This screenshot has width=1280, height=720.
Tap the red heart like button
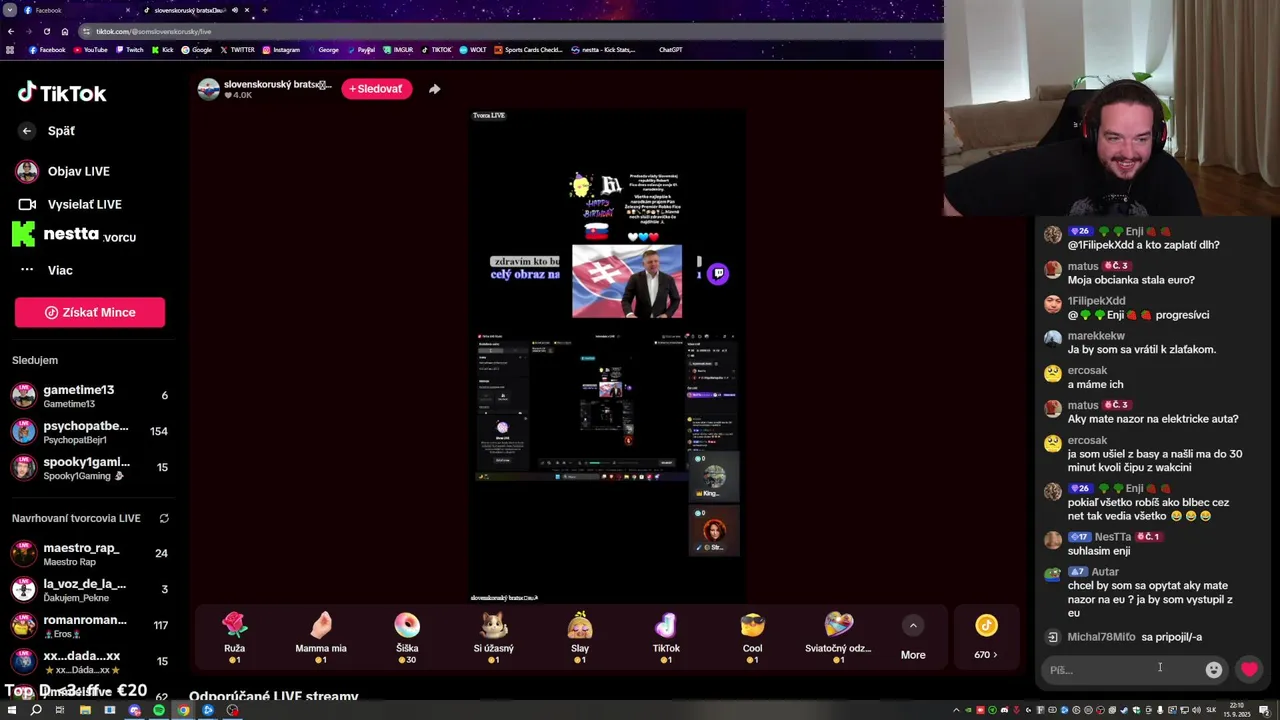tap(1249, 670)
